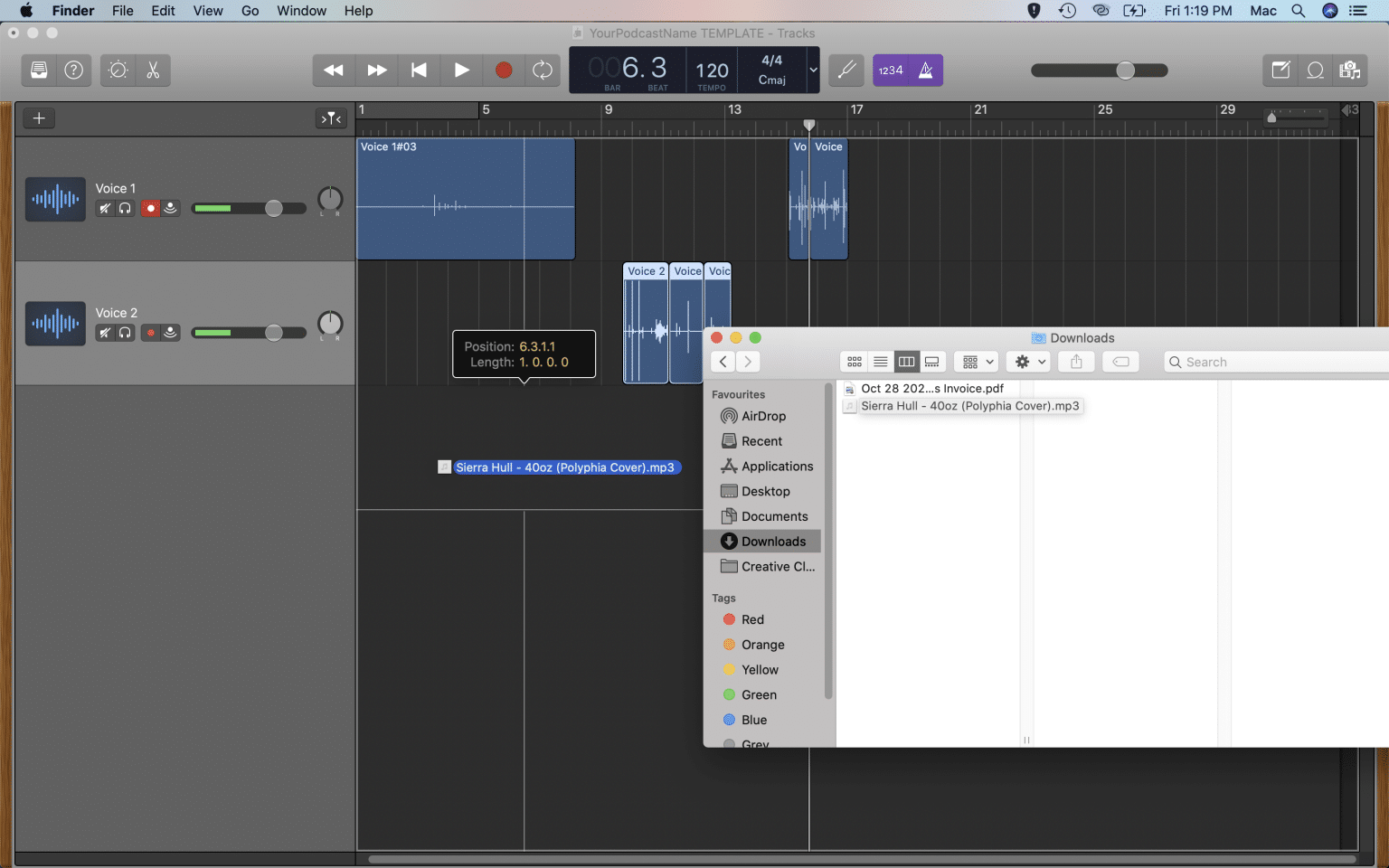The width and height of the screenshot is (1389, 868).
Task: Open the Go menu
Action: (250, 11)
